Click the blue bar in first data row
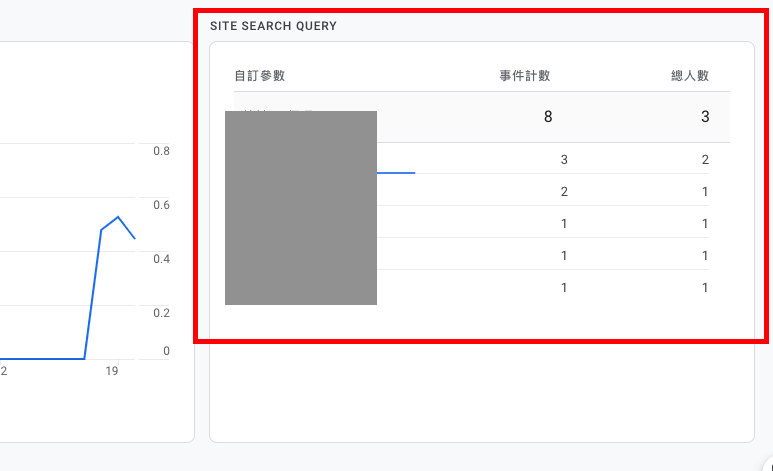 pos(396,173)
